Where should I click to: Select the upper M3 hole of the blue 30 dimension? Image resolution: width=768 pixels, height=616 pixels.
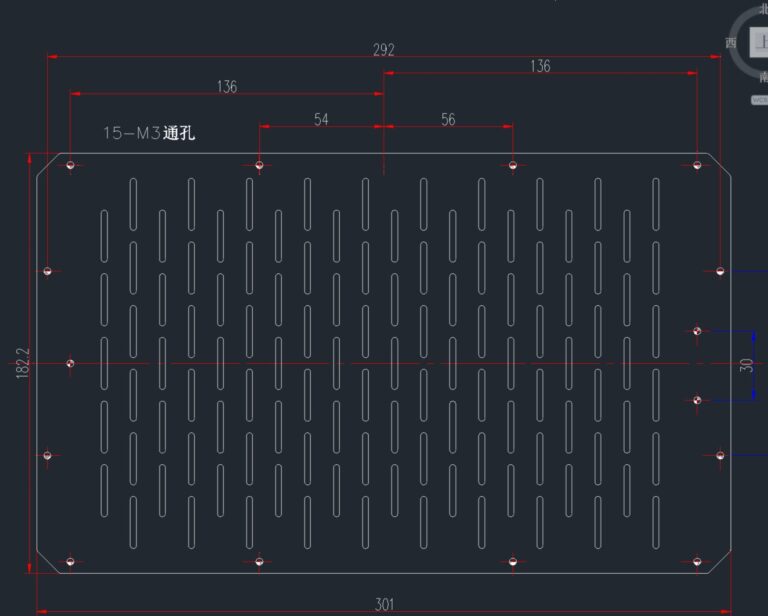coord(697,332)
